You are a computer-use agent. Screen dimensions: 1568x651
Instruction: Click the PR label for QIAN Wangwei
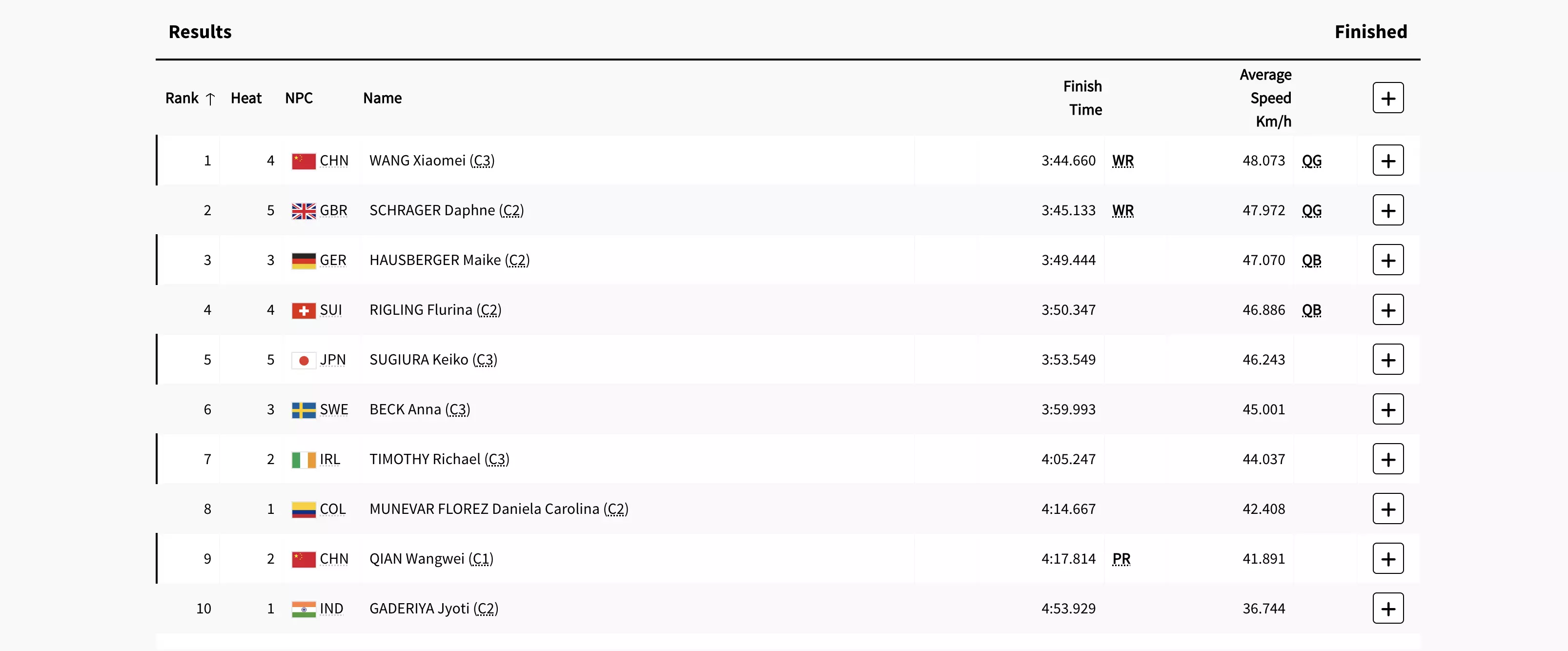1120,559
